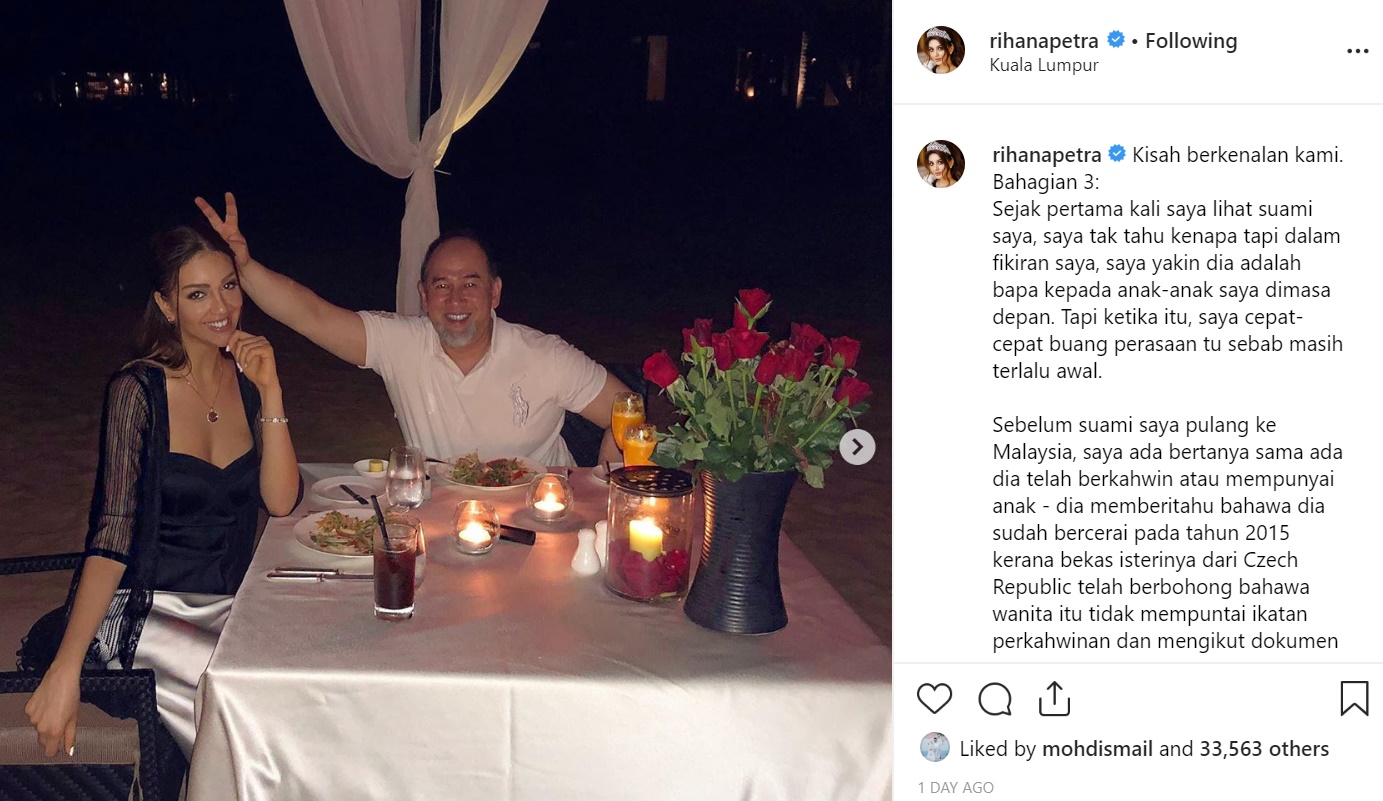Open comments via the speech bubble icon

click(994, 699)
